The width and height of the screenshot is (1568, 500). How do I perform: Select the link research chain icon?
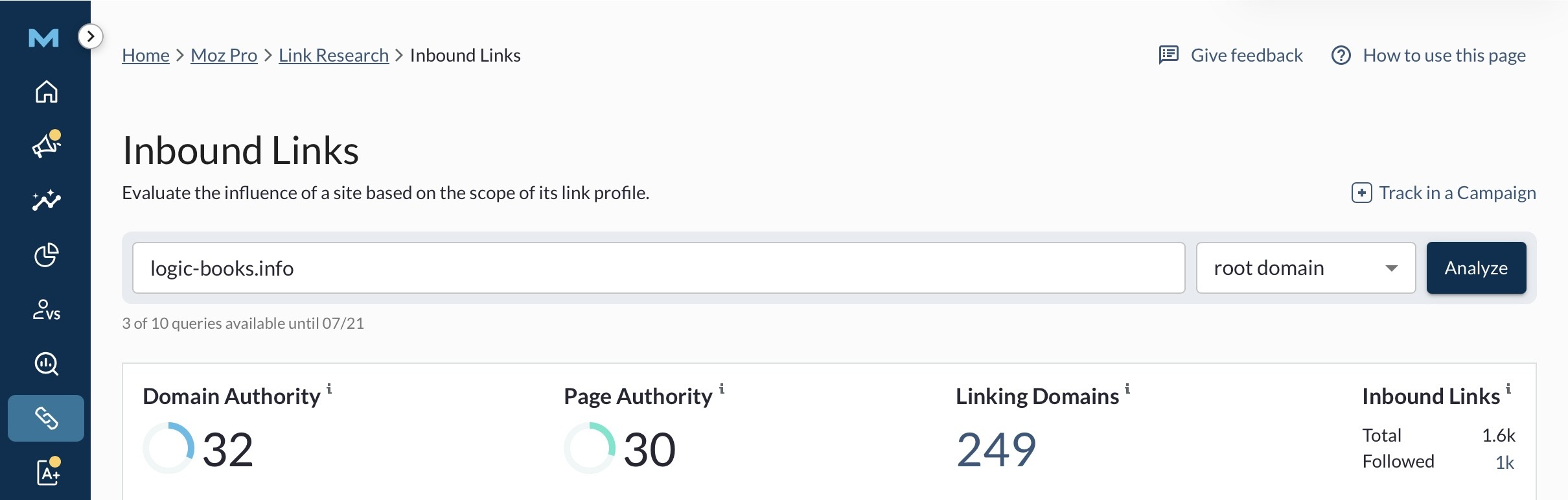click(46, 418)
